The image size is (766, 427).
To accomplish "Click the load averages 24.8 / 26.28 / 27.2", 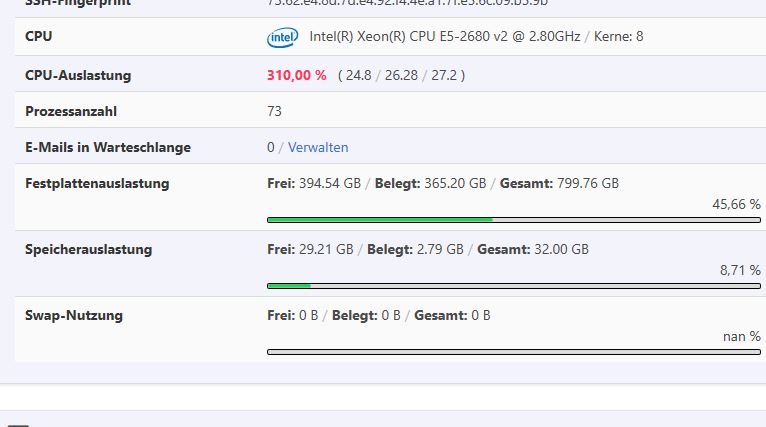I will click(401, 75).
